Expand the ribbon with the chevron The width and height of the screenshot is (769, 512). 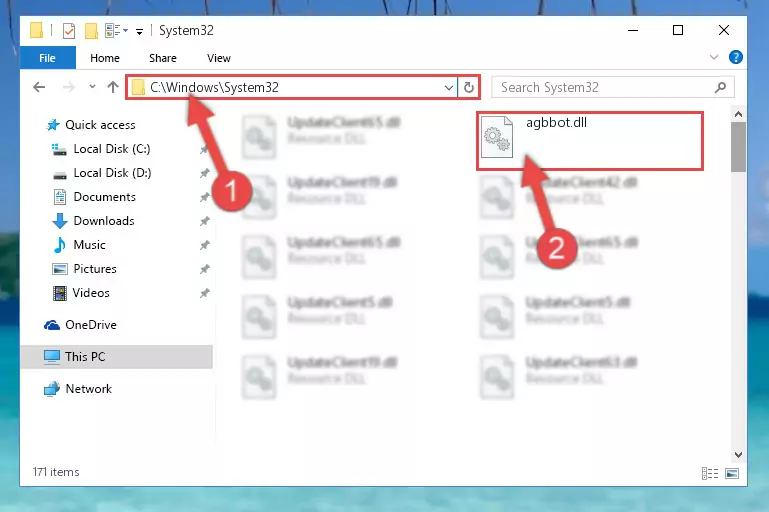(714, 57)
